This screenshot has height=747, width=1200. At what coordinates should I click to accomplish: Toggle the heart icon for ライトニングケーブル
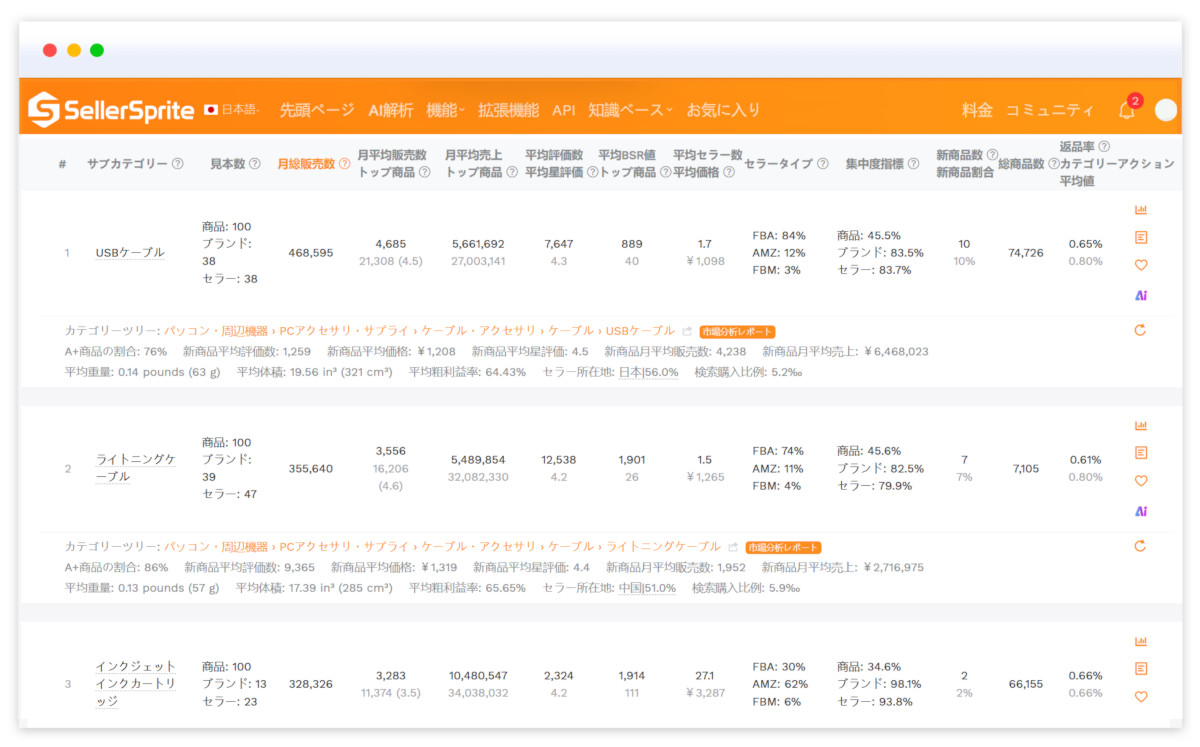pyautogui.click(x=1141, y=480)
